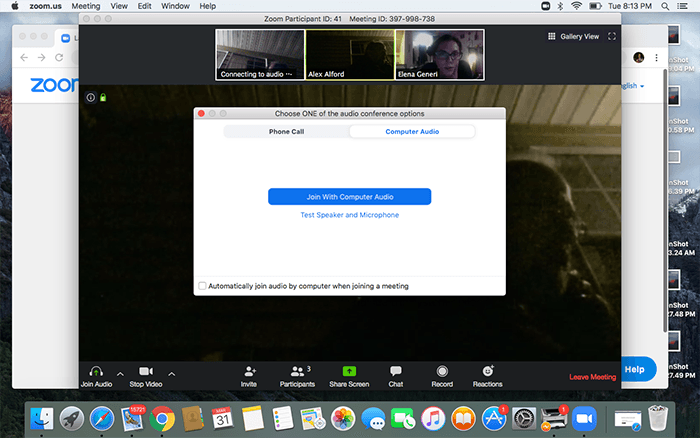Open language dropdown in browser page

[x=633, y=86]
